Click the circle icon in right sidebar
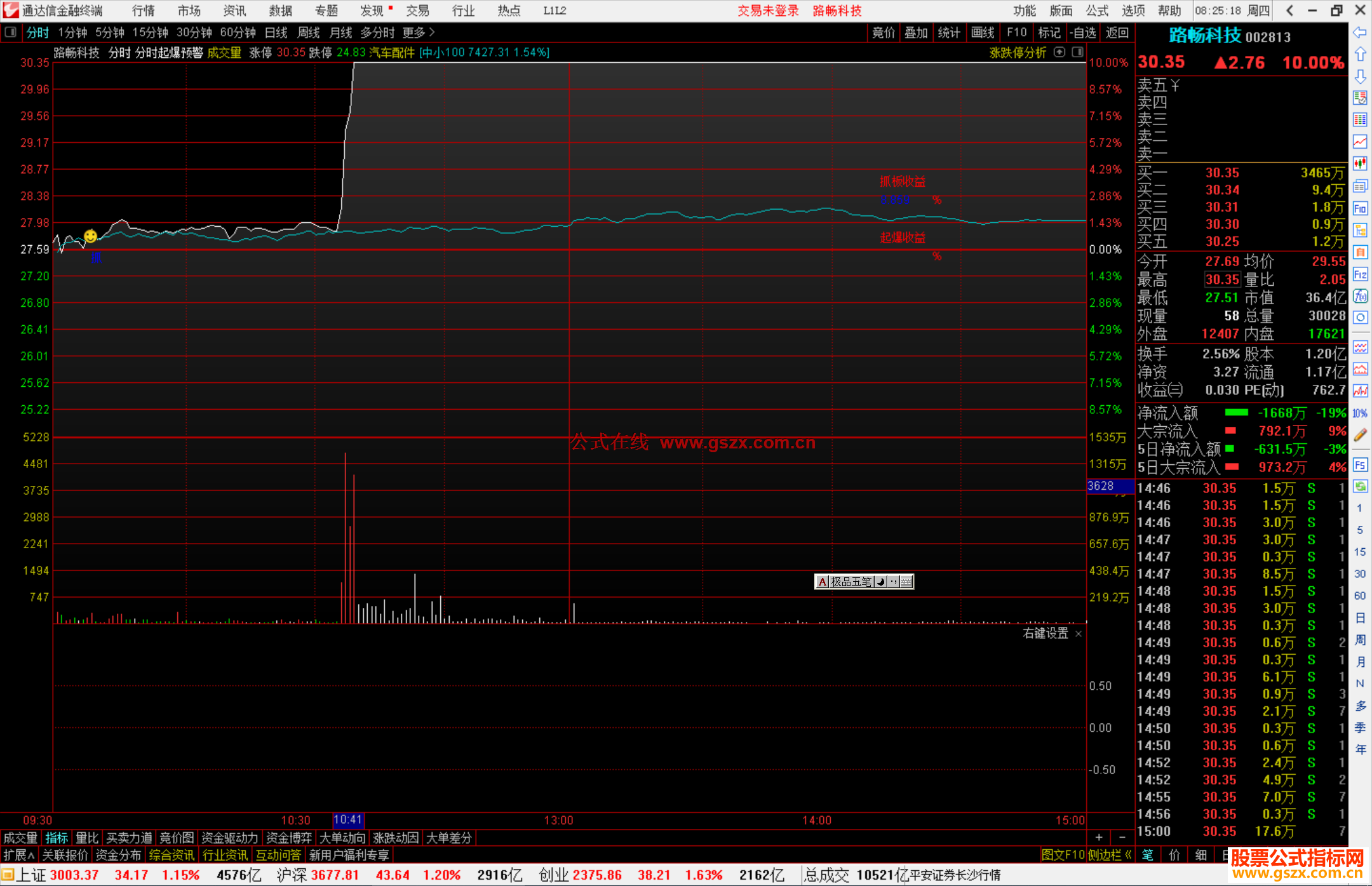 1360,318
